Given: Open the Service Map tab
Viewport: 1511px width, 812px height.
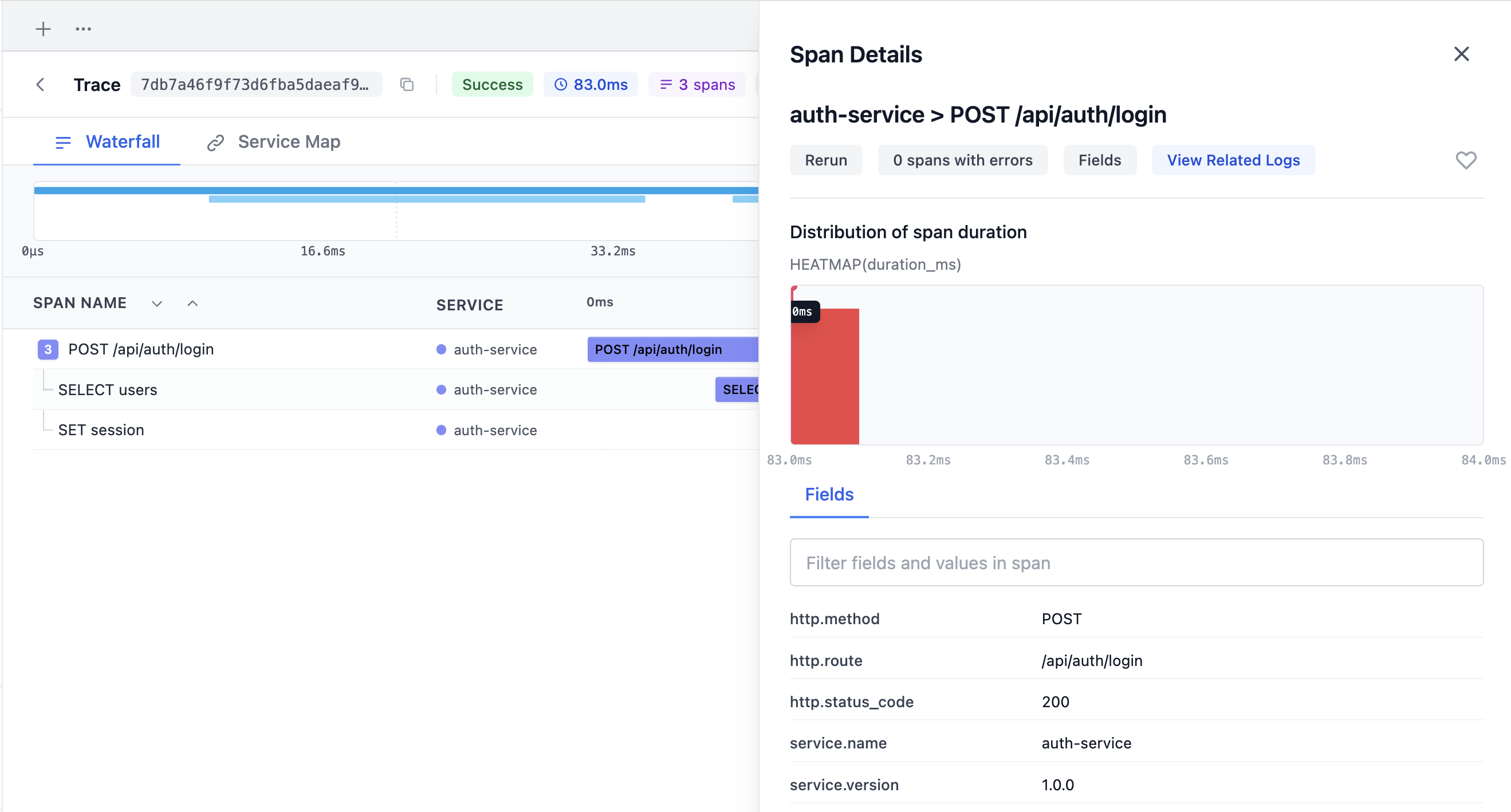Looking at the screenshot, I should pyautogui.click(x=274, y=142).
